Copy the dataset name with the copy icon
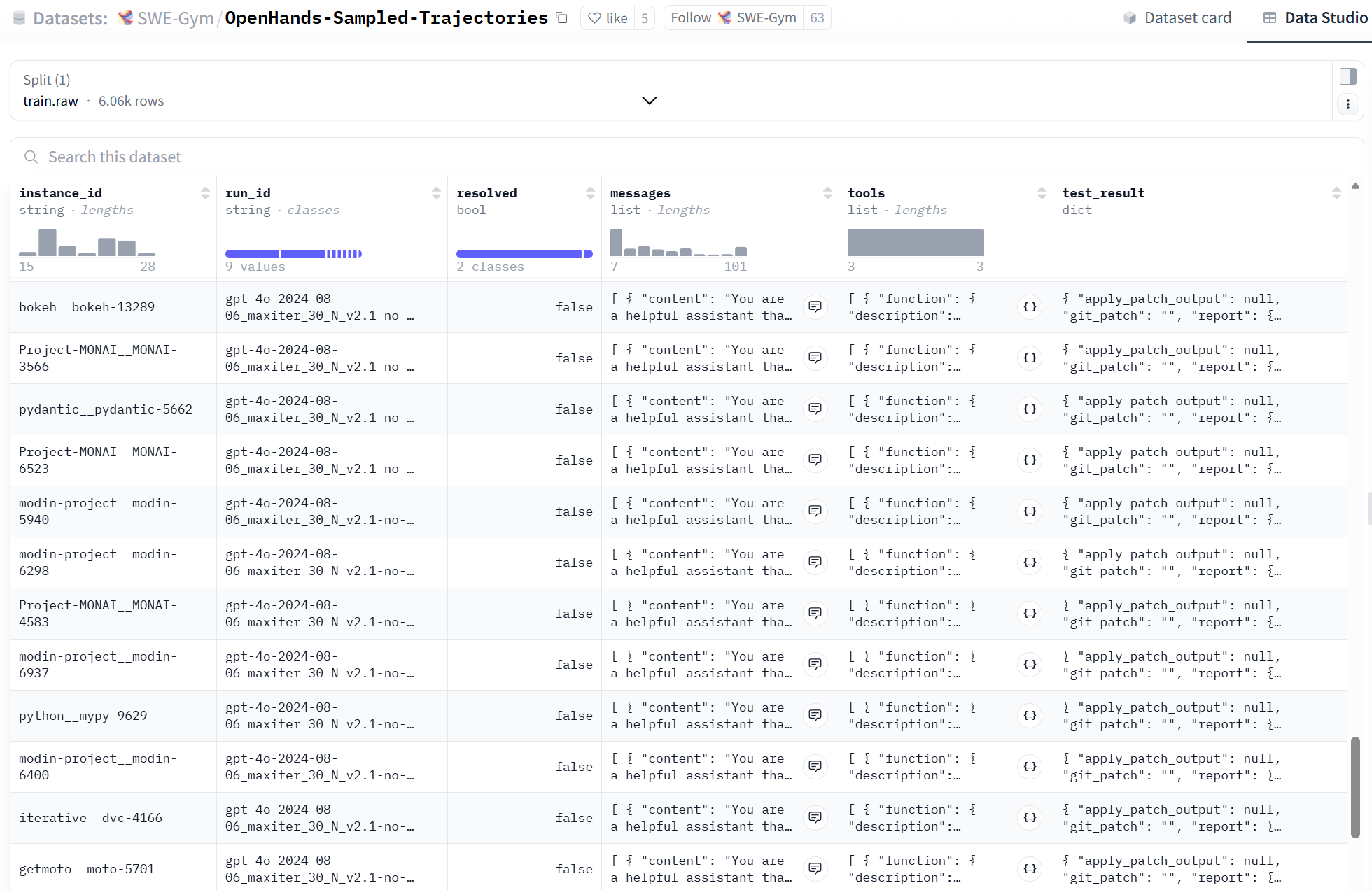The image size is (1372, 890). coord(561,18)
